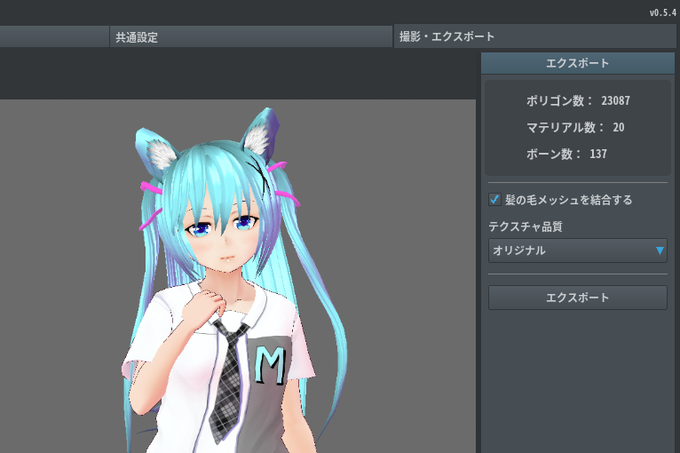The image size is (680, 453).
Task: Click the ポリゴン数 value 23087
Action: (x=615, y=101)
